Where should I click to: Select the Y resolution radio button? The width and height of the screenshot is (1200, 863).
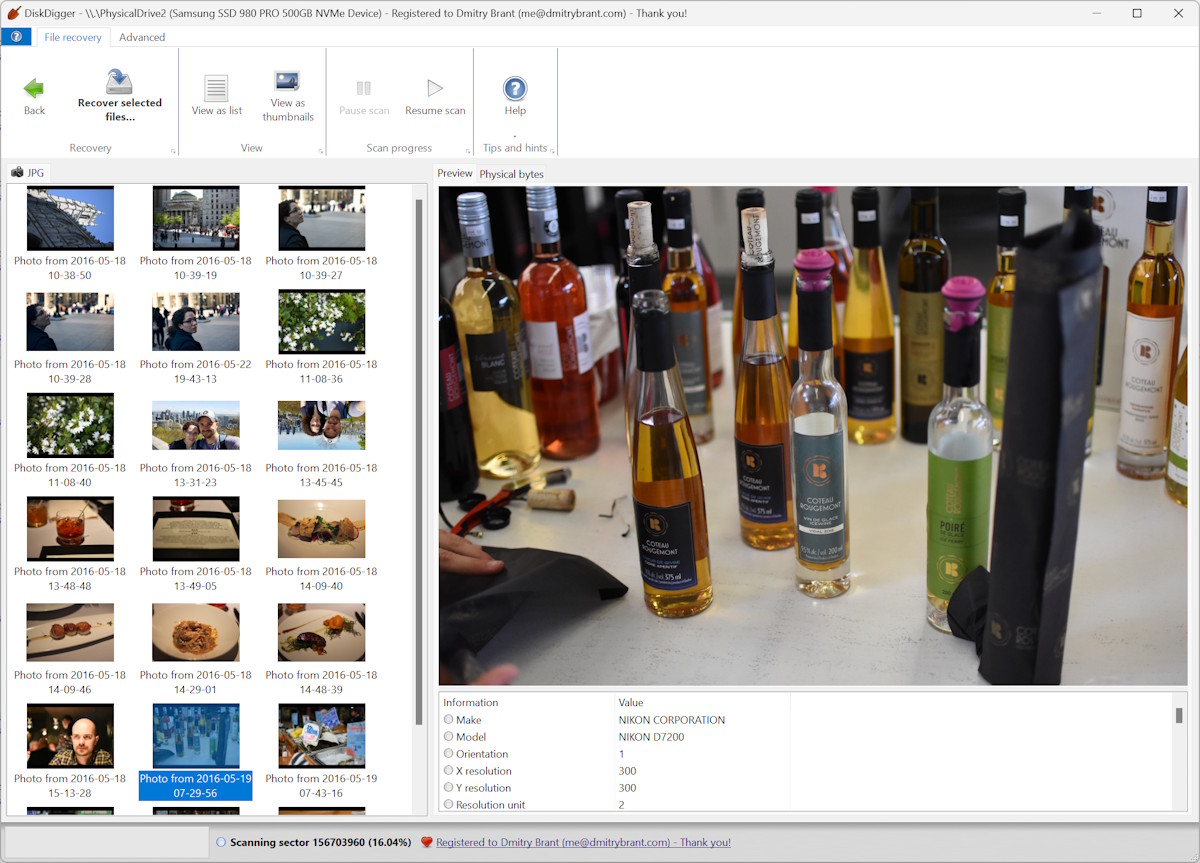pyautogui.click(x=448, y=788)
